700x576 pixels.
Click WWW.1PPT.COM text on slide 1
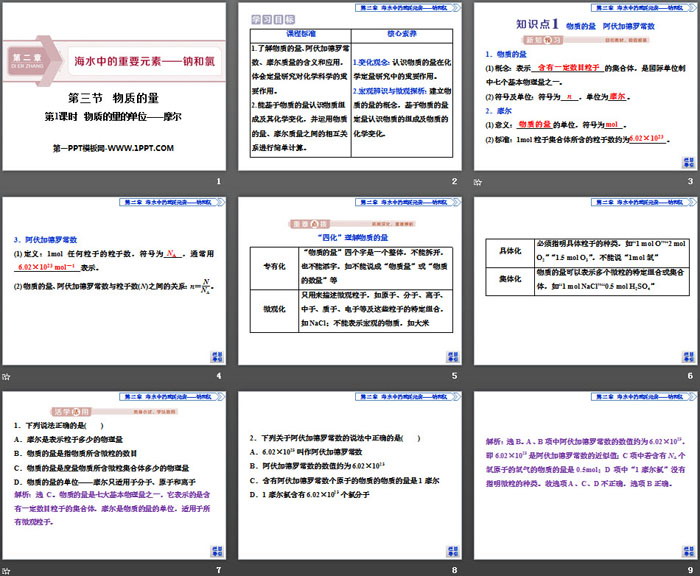click(x=141, y=148)
